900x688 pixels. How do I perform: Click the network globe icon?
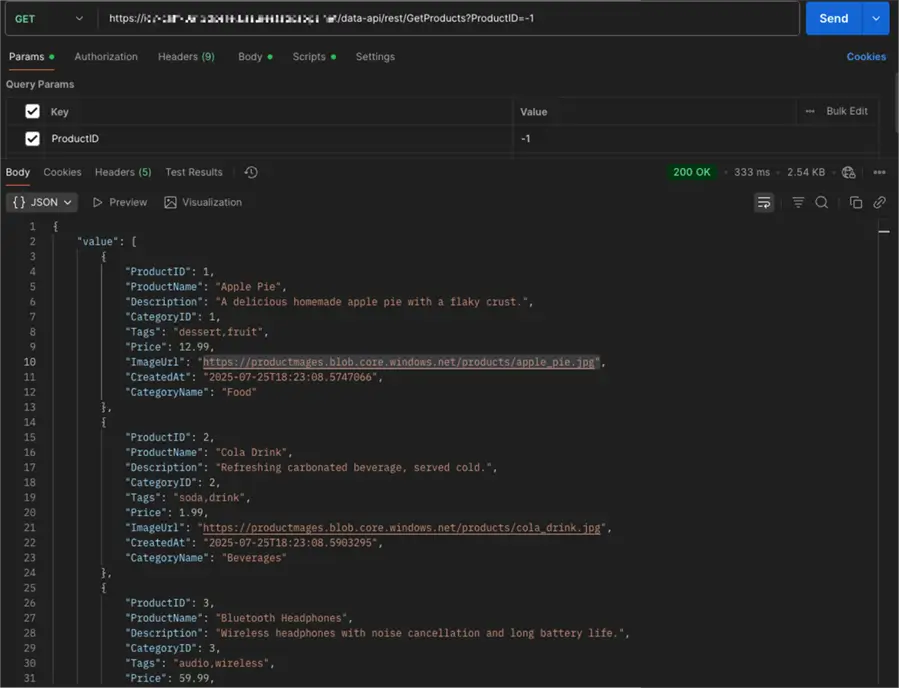point(848,172)
